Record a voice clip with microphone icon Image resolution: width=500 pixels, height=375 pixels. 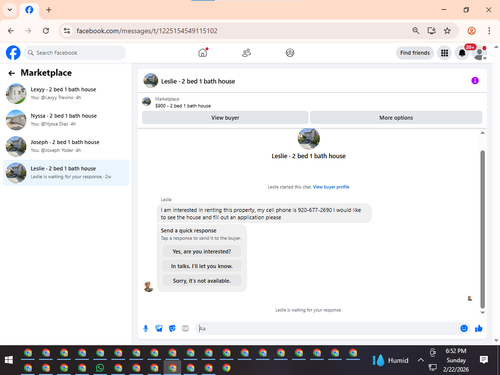146,329
